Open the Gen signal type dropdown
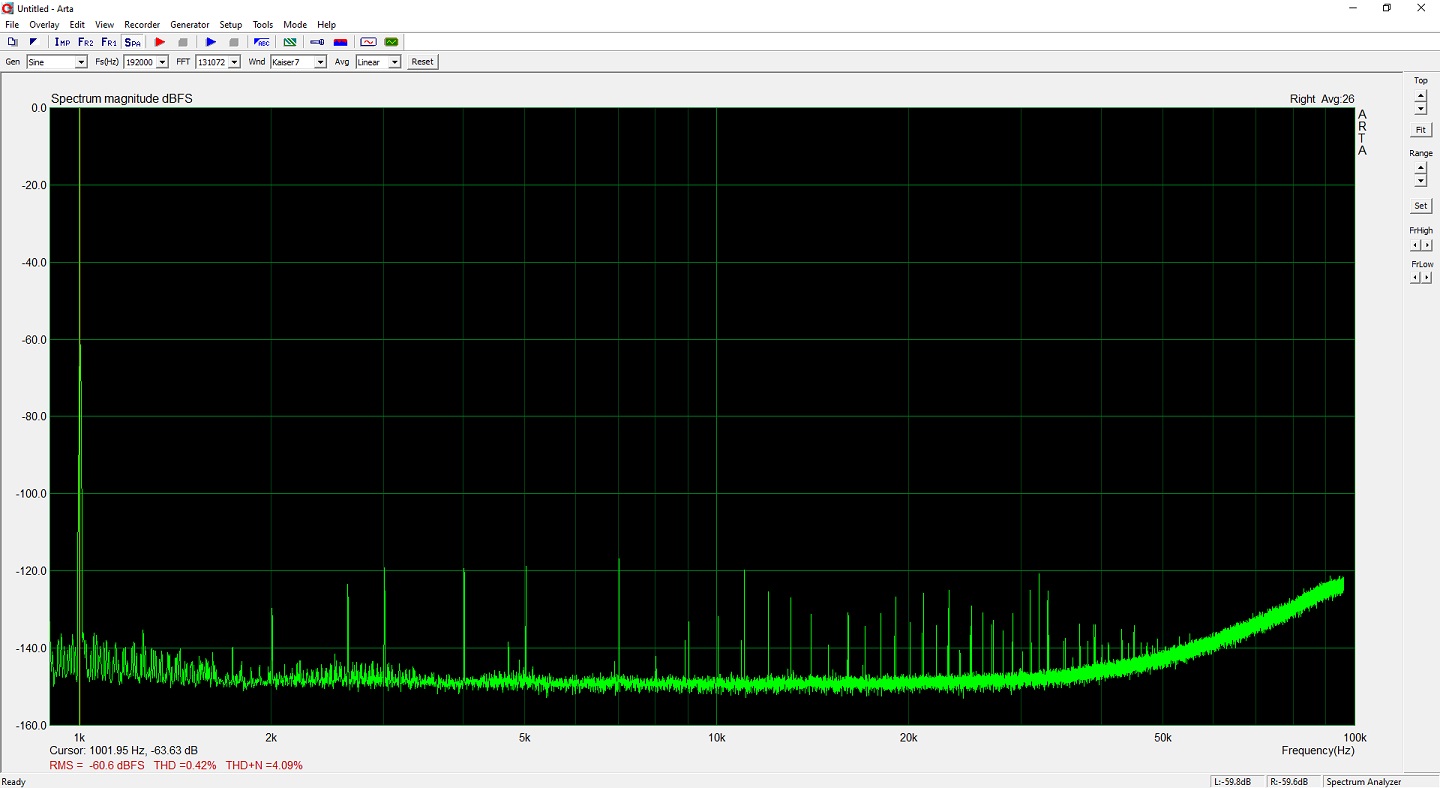This screenshot has height=788, width=1440. 82,62
